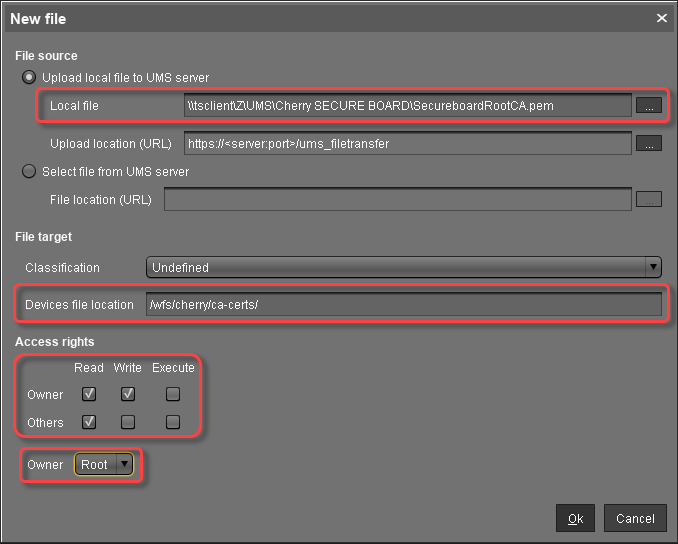Select Upload local file to UMS server
The image size is (678, 544).
(29, 78)
